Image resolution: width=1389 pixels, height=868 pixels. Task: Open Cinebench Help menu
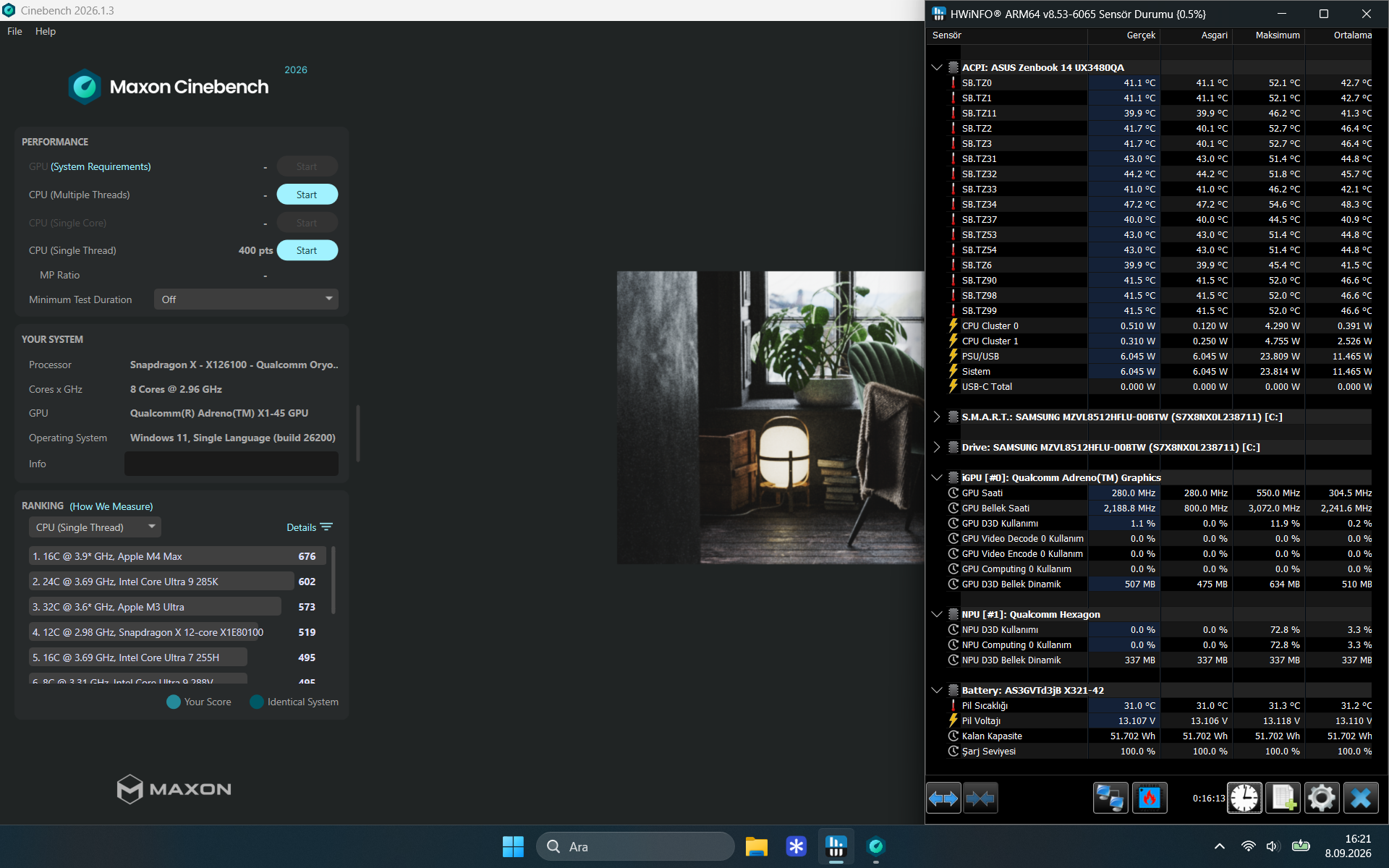(x=46, y=31)
